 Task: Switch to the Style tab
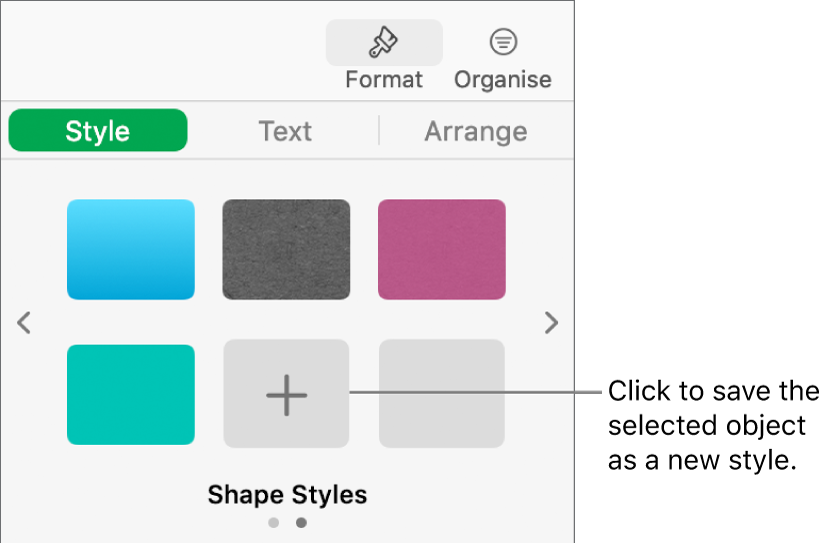97,131
